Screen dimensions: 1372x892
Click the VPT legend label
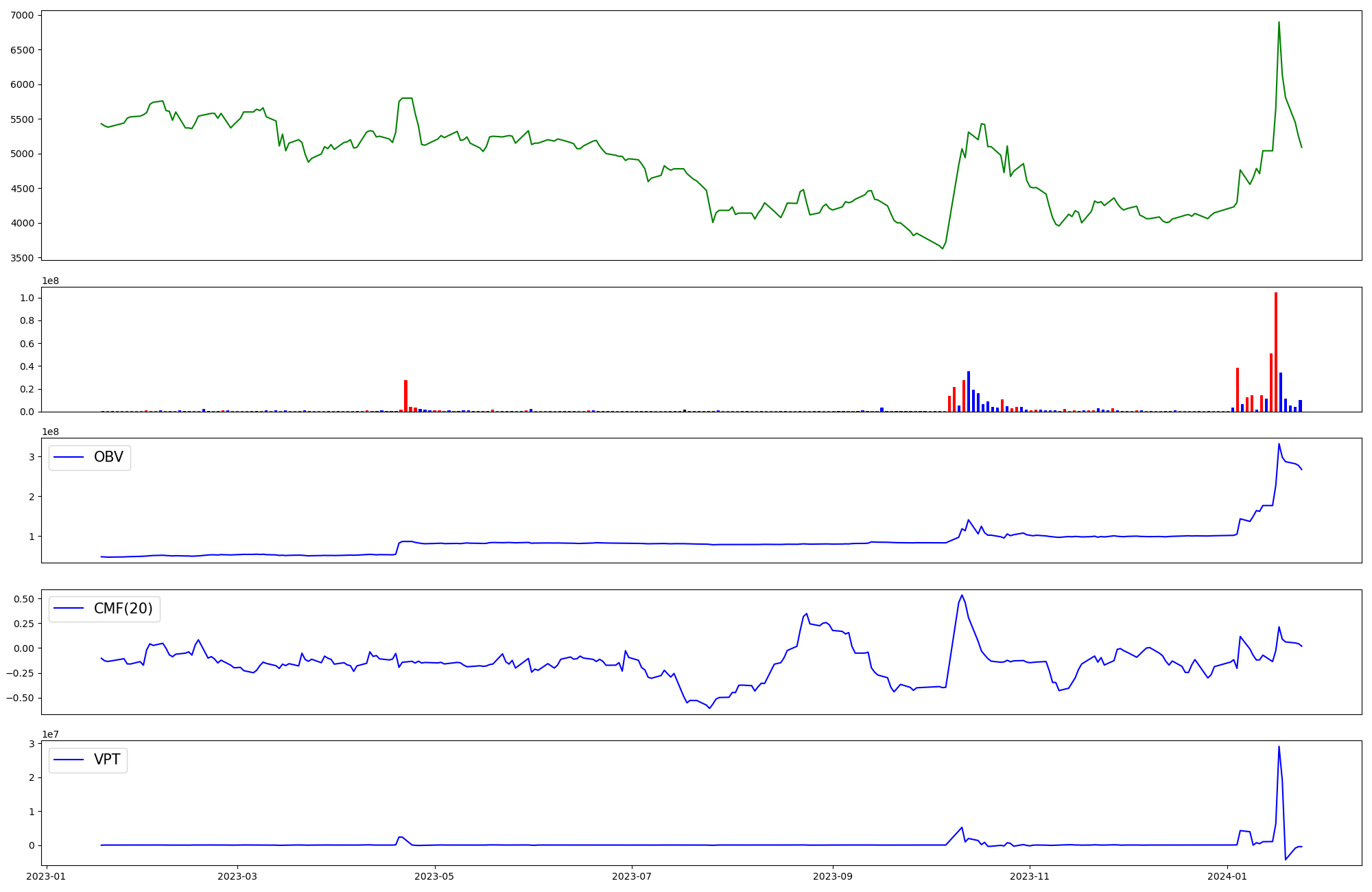107,760
